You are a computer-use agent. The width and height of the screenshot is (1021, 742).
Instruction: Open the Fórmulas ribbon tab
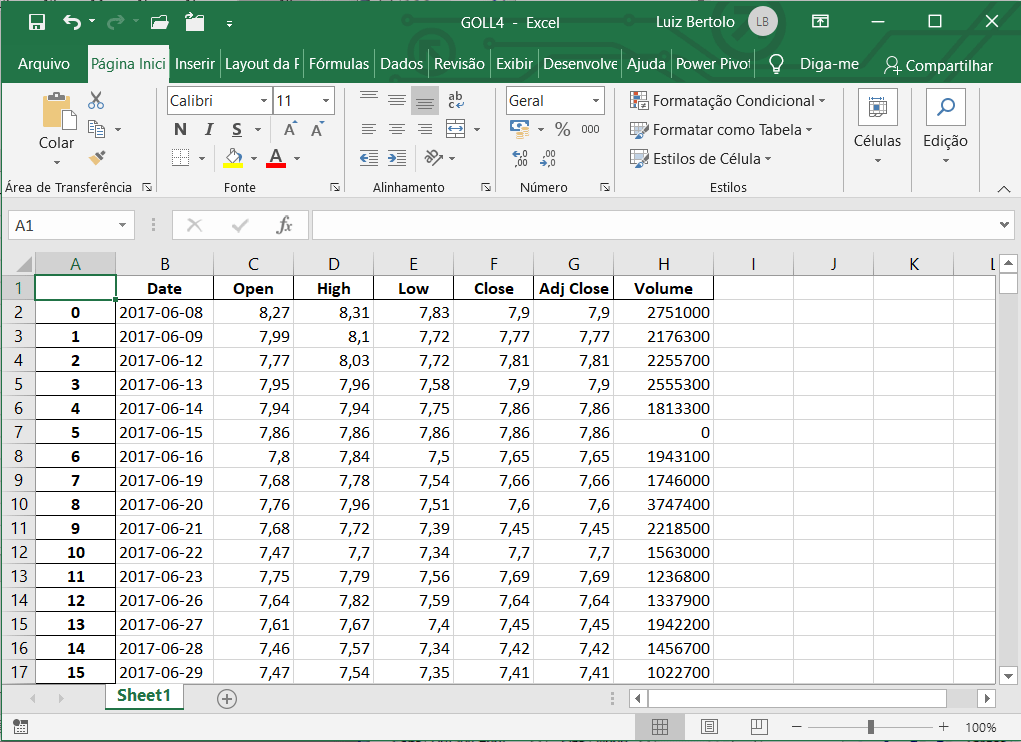click(338, 64)
